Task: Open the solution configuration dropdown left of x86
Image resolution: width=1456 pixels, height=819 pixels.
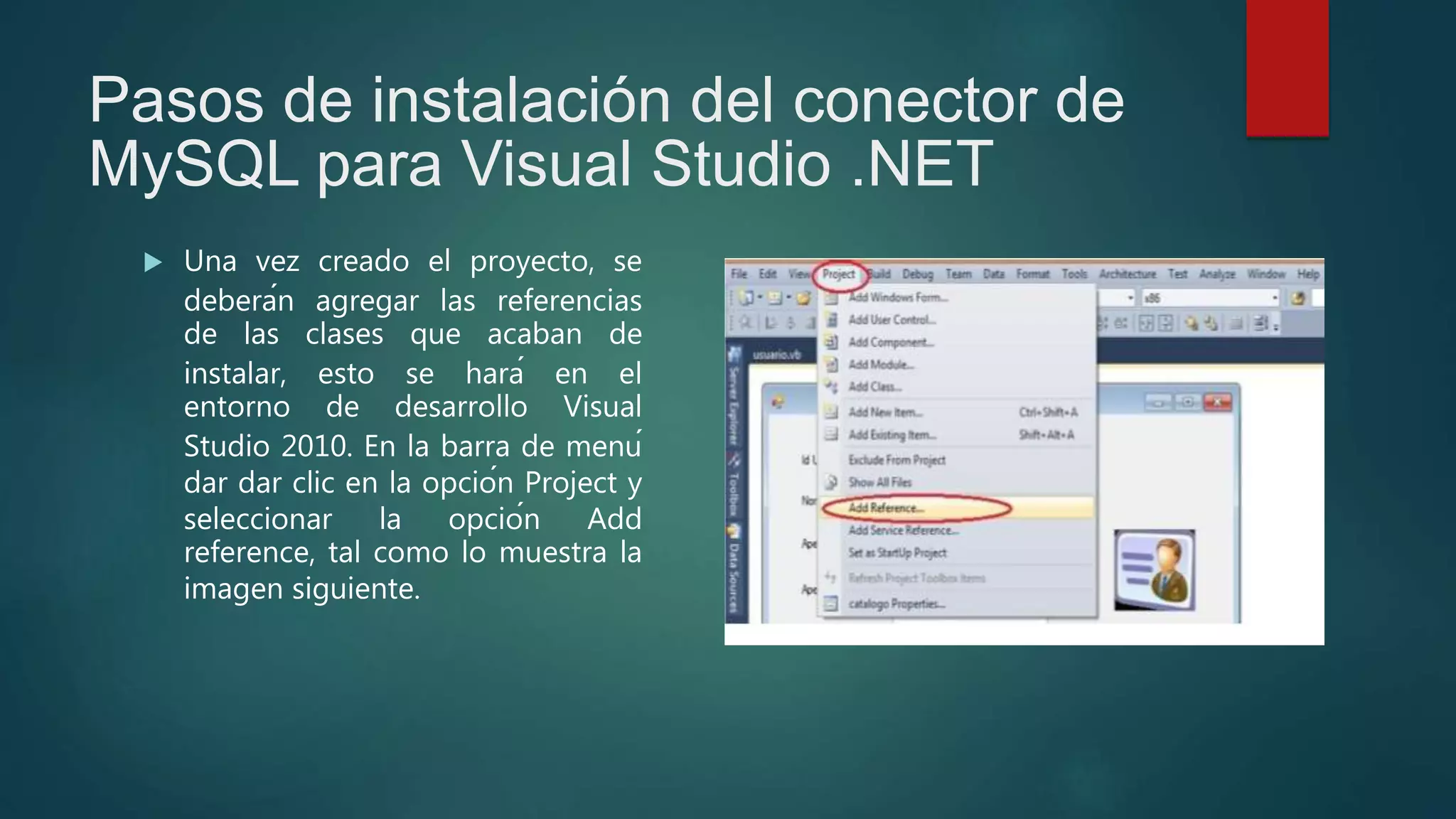Action: [1116, 298]
